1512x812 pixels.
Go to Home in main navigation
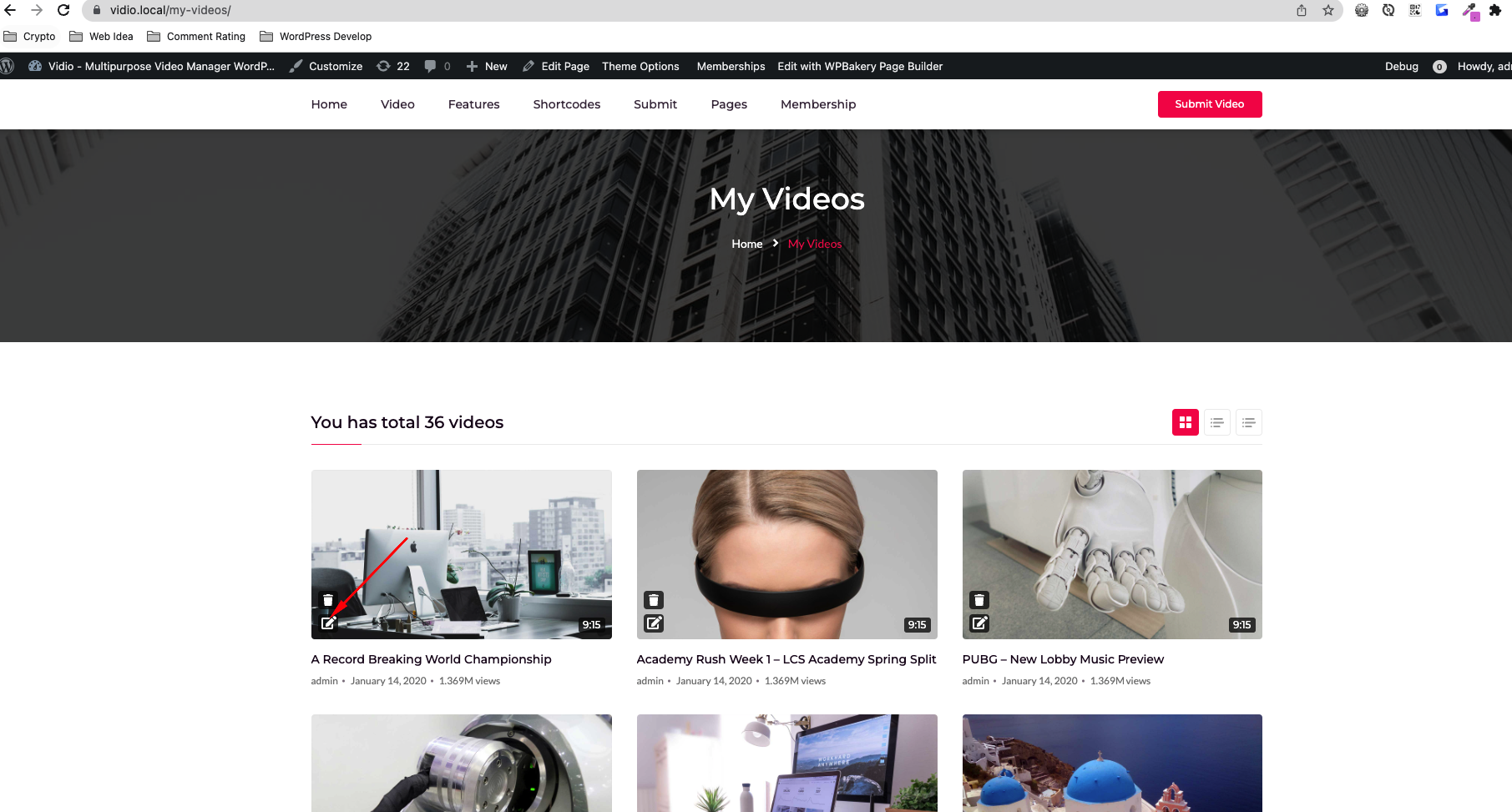329,104
